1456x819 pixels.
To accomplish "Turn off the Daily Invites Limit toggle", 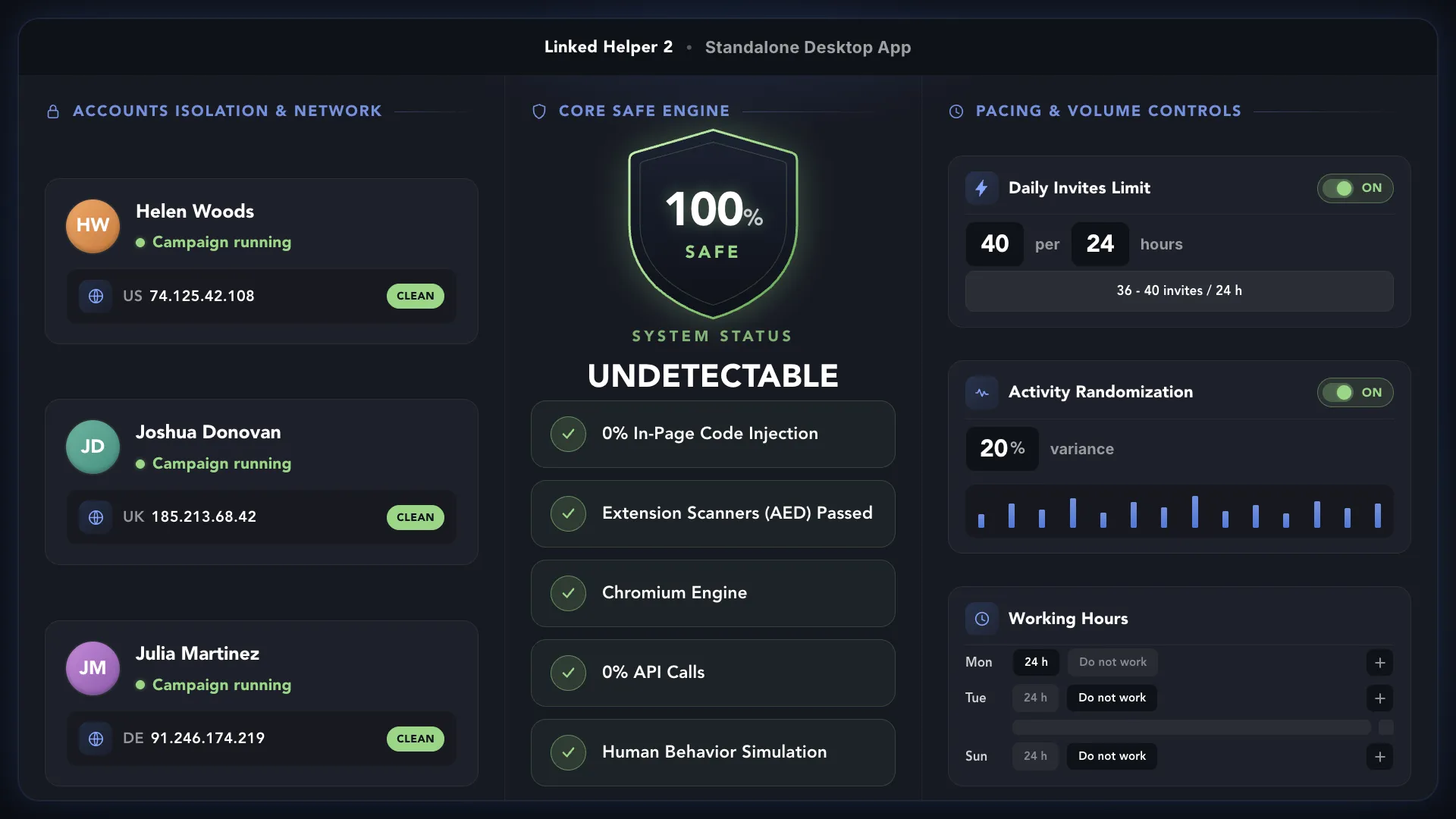I will point(1355,188).
